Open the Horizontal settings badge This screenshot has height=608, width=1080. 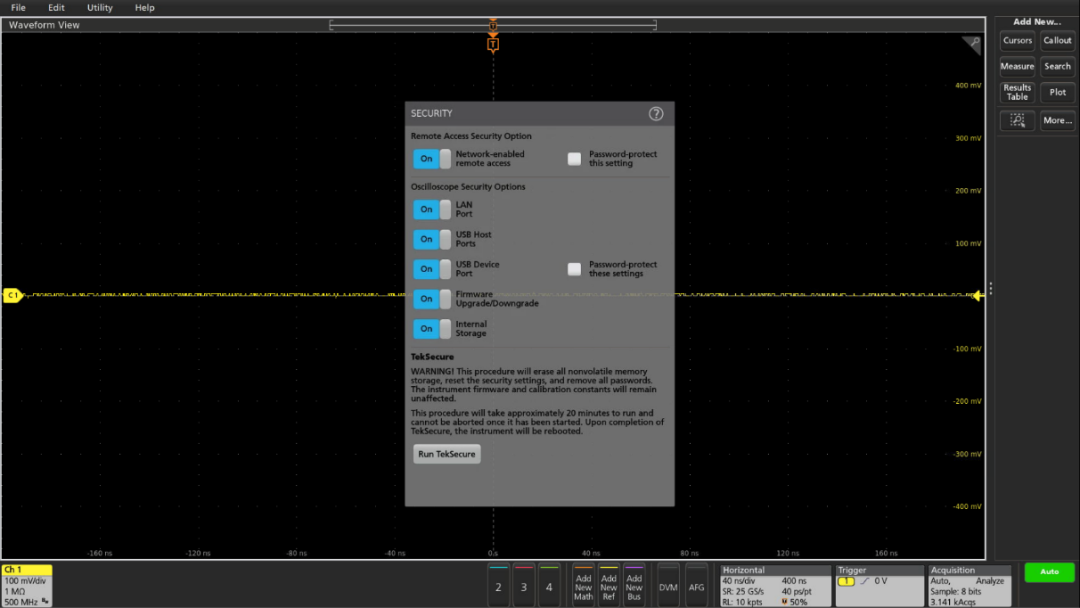[775, 585]
